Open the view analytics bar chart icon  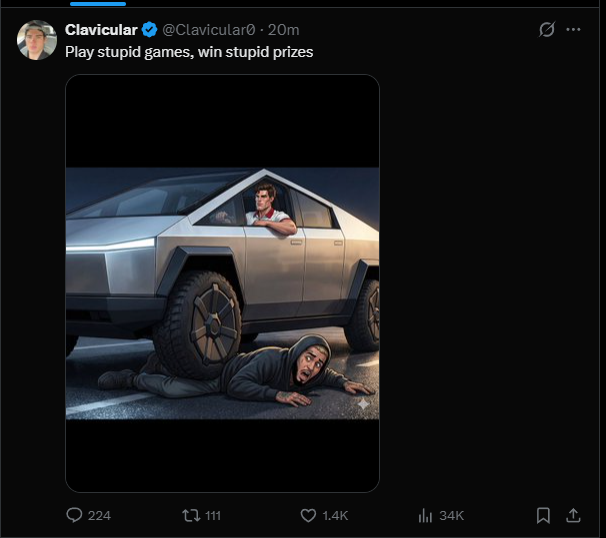(424, 515)
